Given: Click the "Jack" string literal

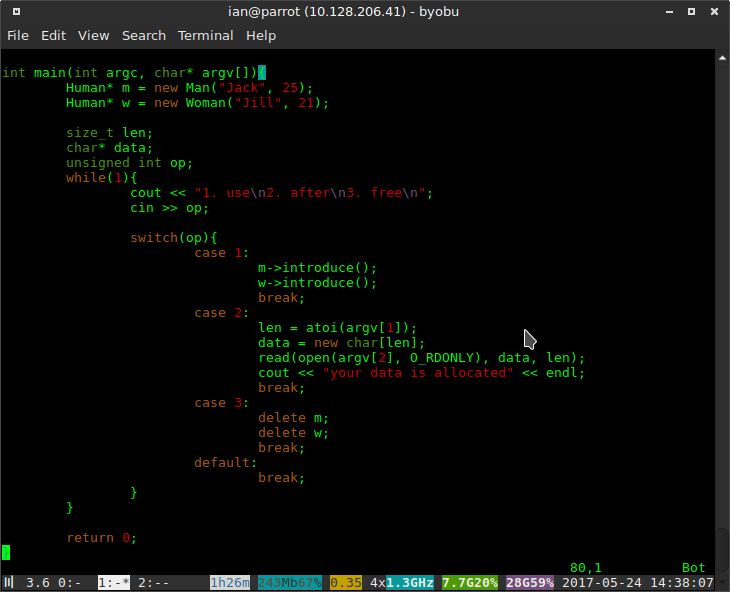Looking at the screenshot, I should click(x=242, y=88).
